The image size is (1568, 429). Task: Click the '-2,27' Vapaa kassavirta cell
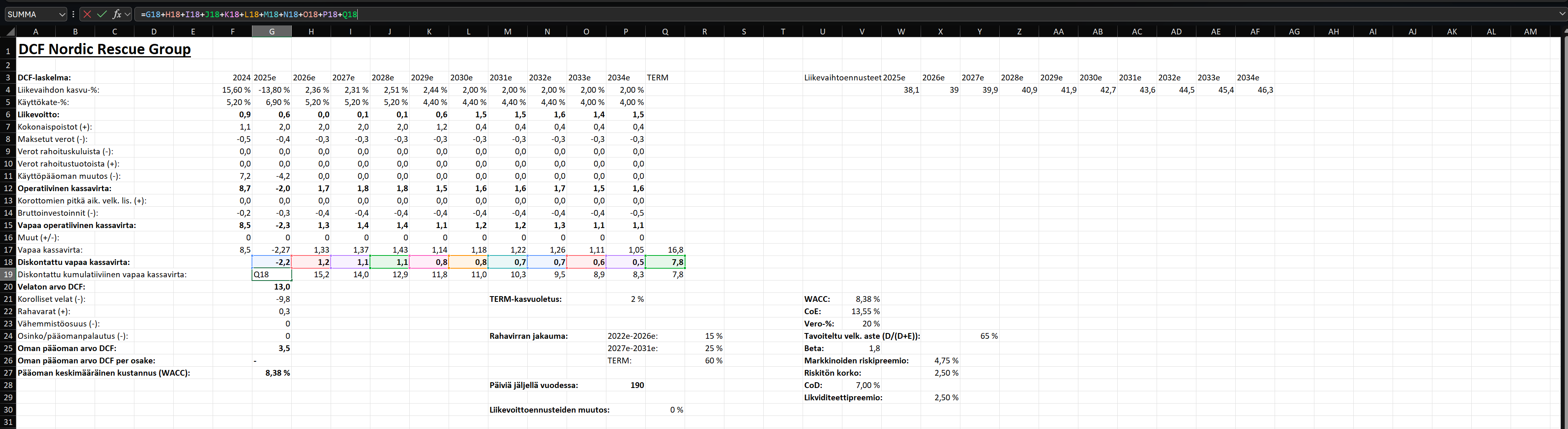pyautogui.click(x=272, y=250)
